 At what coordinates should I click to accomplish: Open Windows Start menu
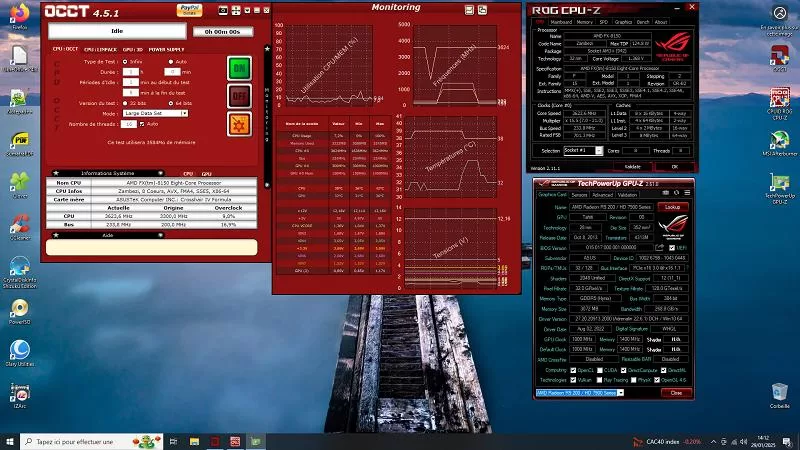(10, 441)
